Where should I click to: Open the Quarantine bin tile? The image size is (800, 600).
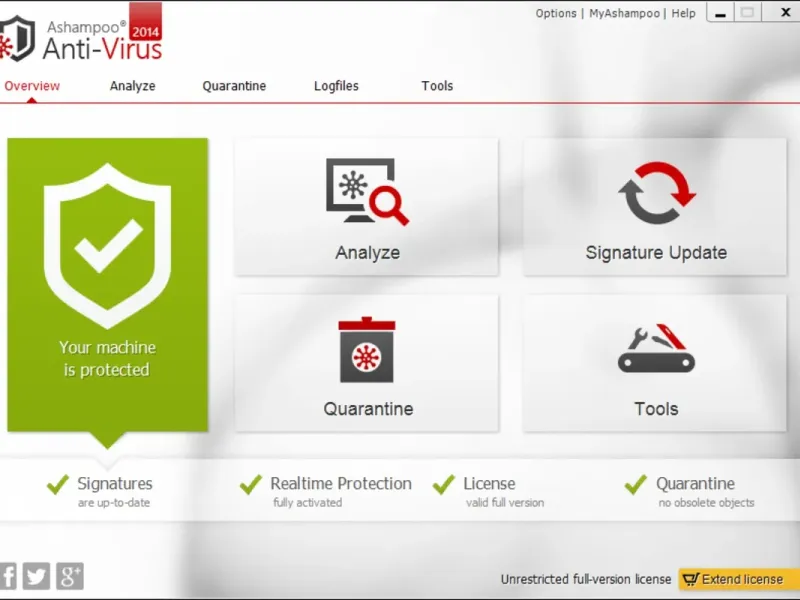366,363
